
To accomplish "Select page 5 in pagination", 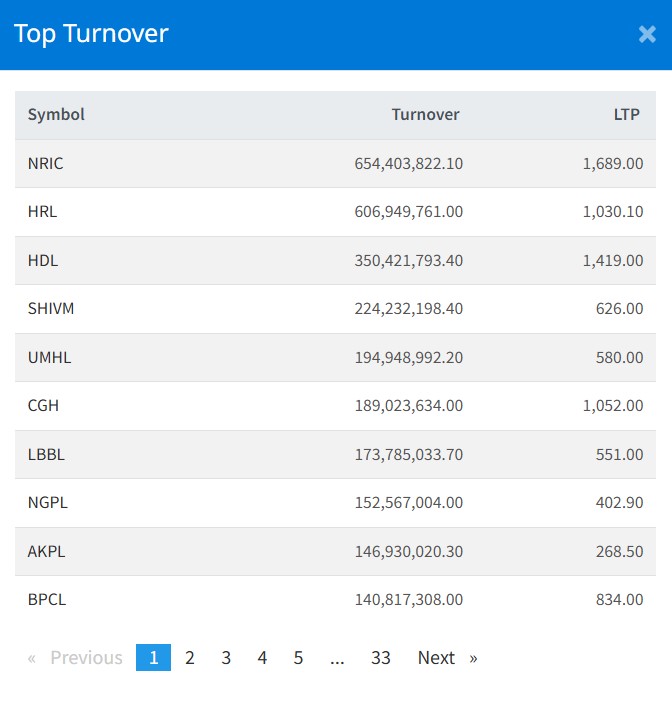I will [x=298, y=658].
